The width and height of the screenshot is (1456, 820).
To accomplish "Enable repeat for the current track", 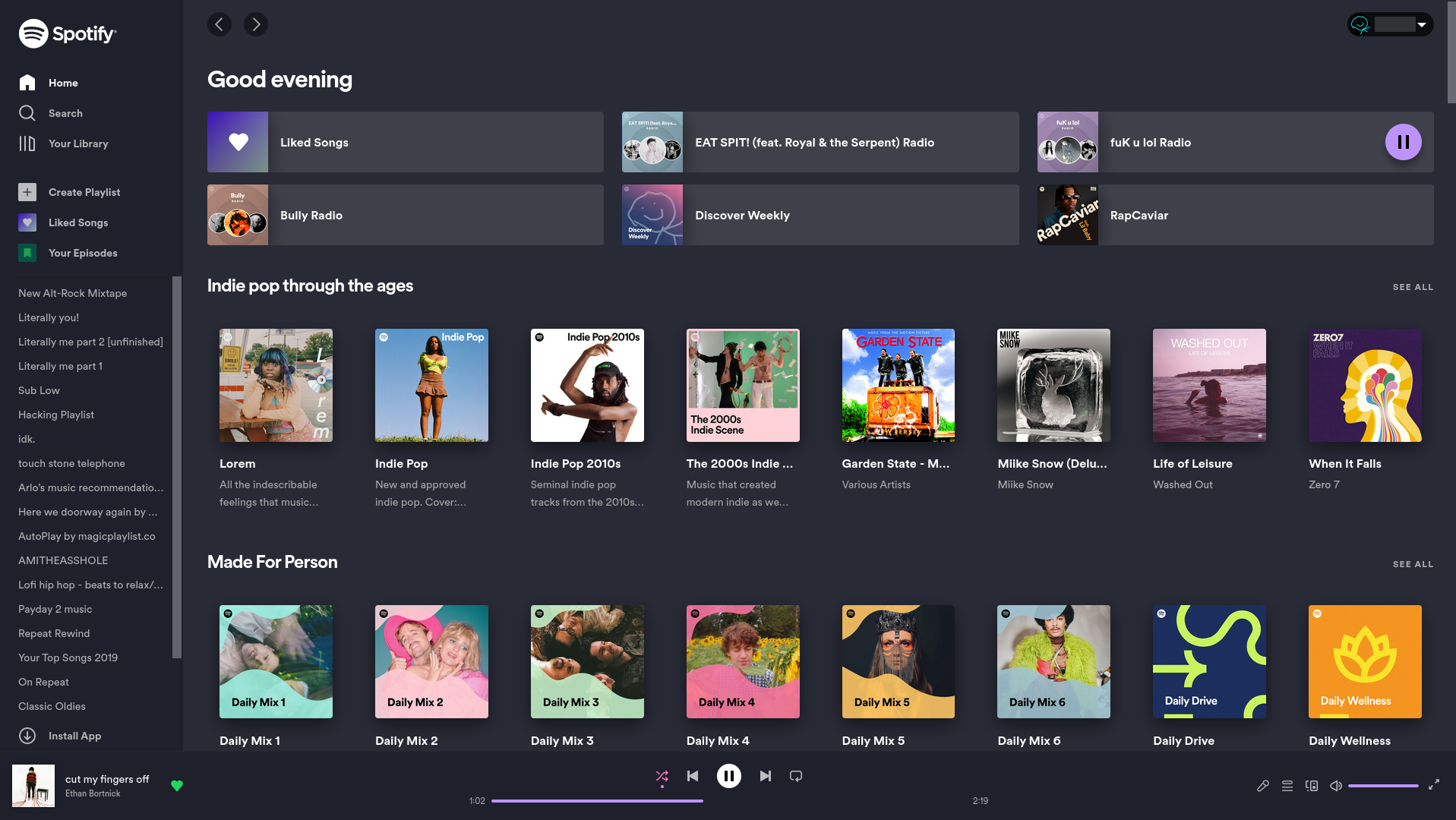I will click(795, 776).
